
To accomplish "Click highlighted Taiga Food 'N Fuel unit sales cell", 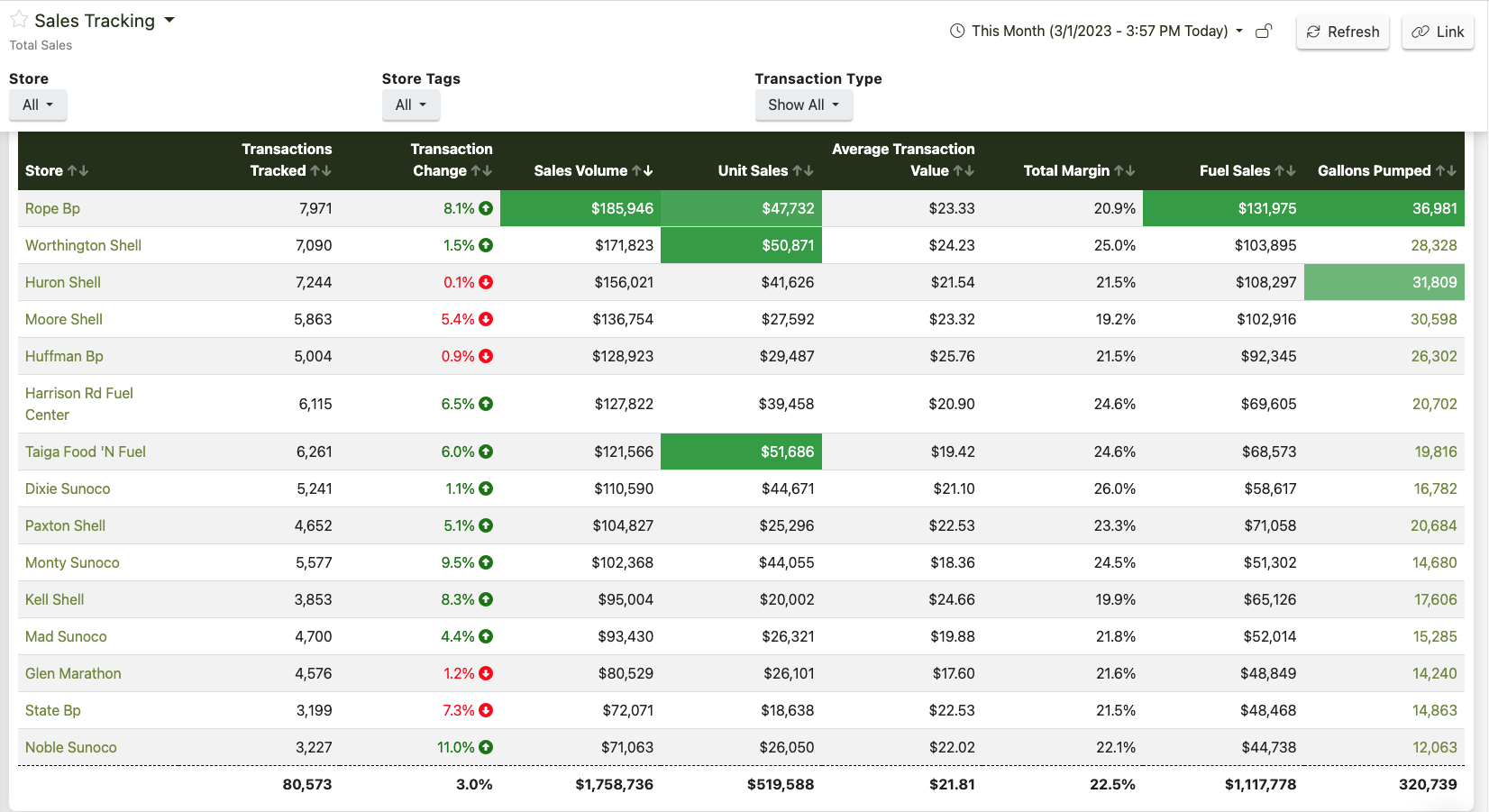I will click(741, 452).
